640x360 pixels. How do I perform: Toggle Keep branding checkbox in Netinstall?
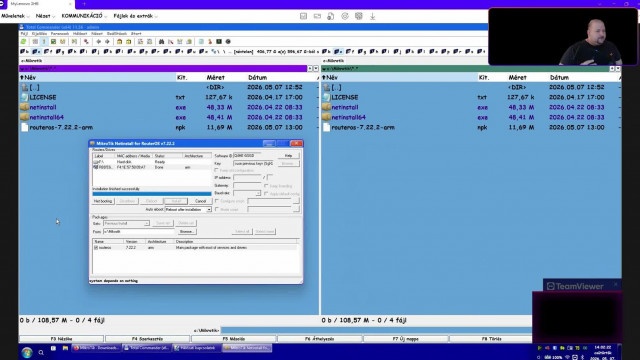[x=266, y=186]
